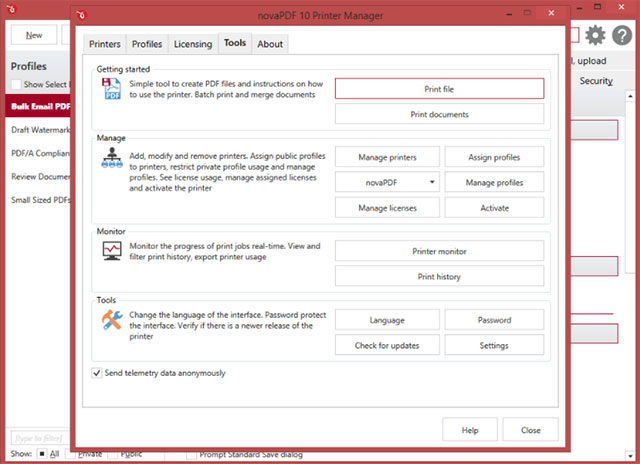
Task: Click the wrench and hammer Tools icon
Action: 112,320
